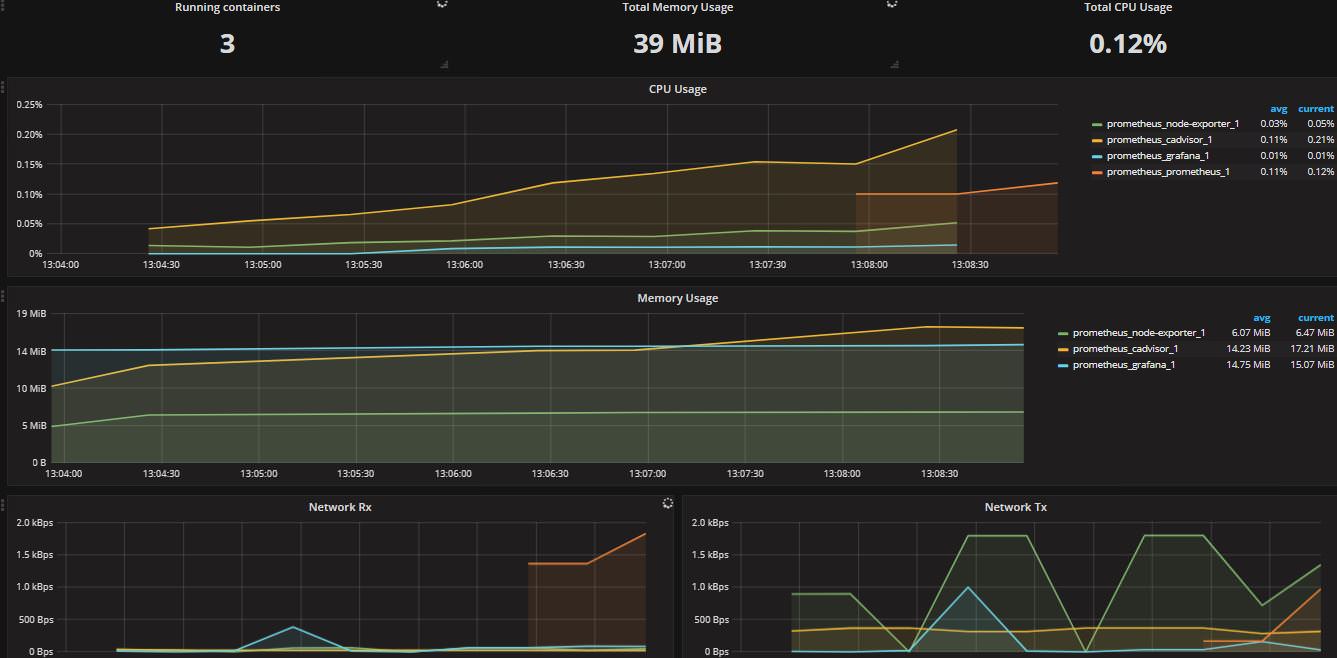This screenshot has width=1337, height=658.
Task: Open the Total CPU Usage panel menu
Action: 1128,7
